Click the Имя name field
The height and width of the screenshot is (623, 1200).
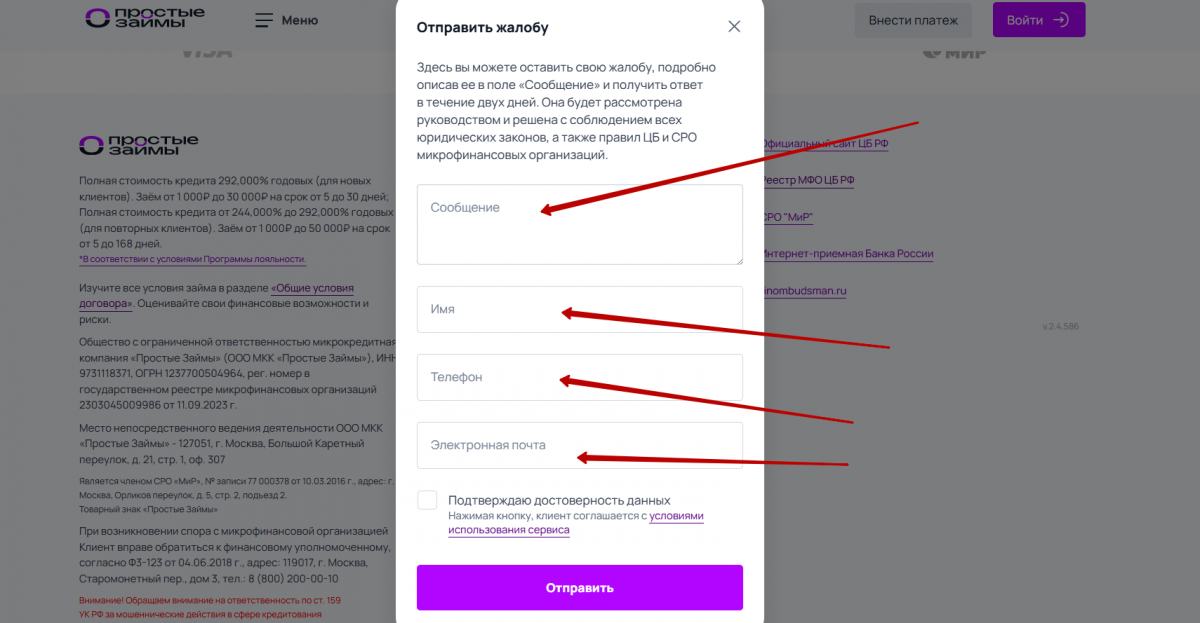tap(579, 309)
